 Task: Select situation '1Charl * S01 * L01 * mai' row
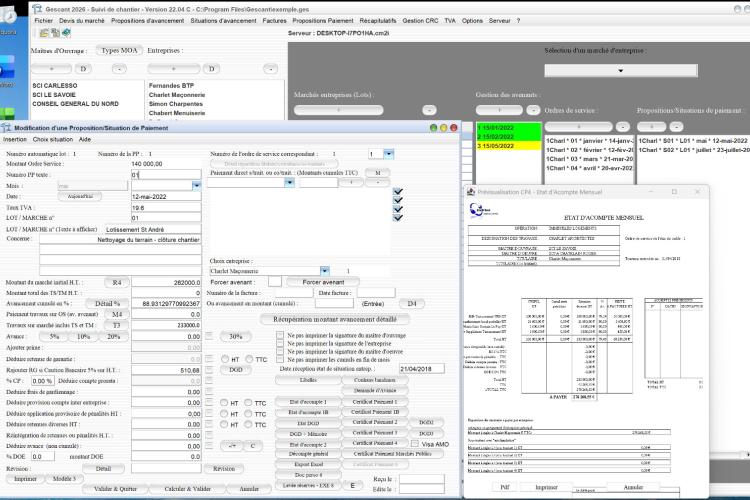tap(693, 141)
